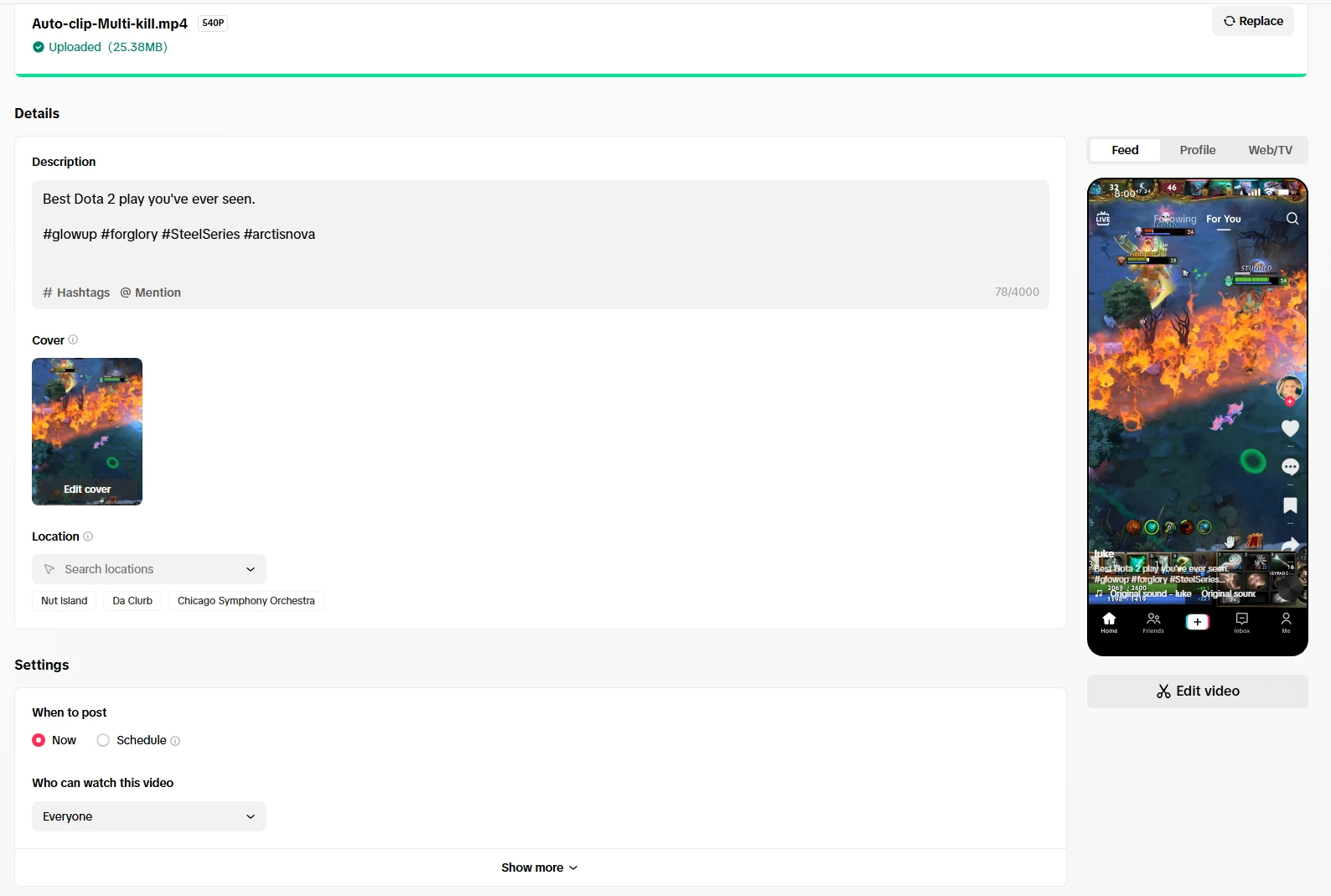
Task: Click the profile avatar in phone preview
Action: pos(1289,388)
